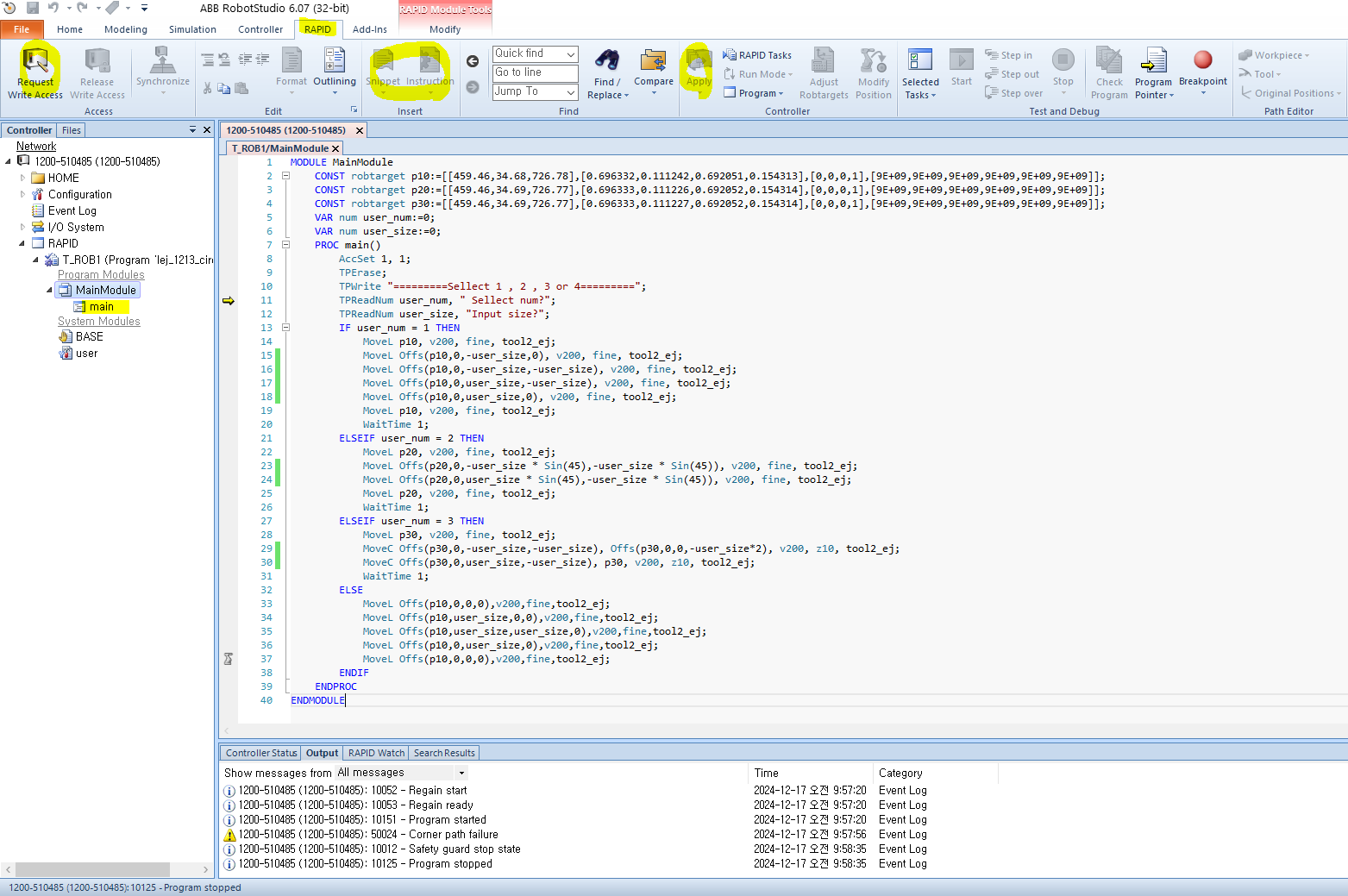The width and height of the screenshot is (1348, 896).
Task: Open the Search Results tab
Action: (x=444, y=753)
